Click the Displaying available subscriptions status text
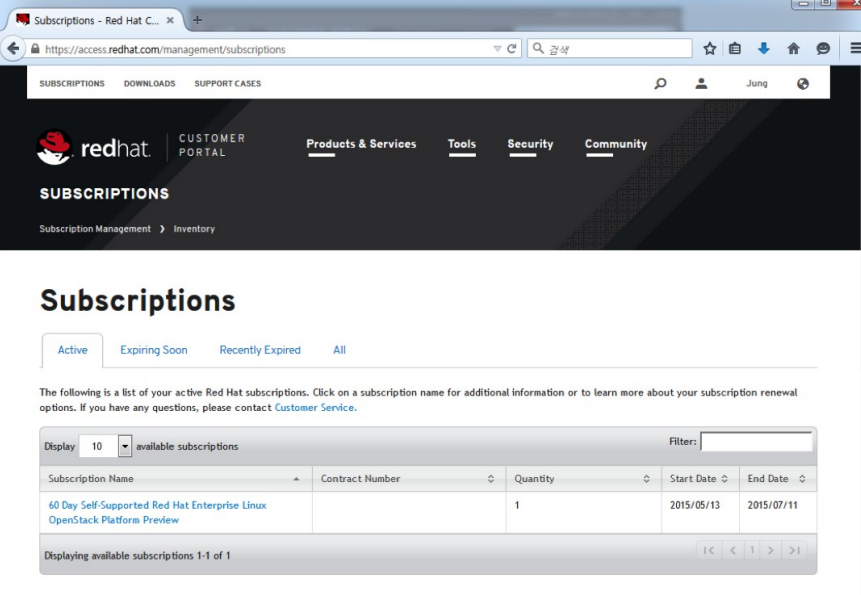Viewport: 861px width, 595px height. tap(137, 555)
